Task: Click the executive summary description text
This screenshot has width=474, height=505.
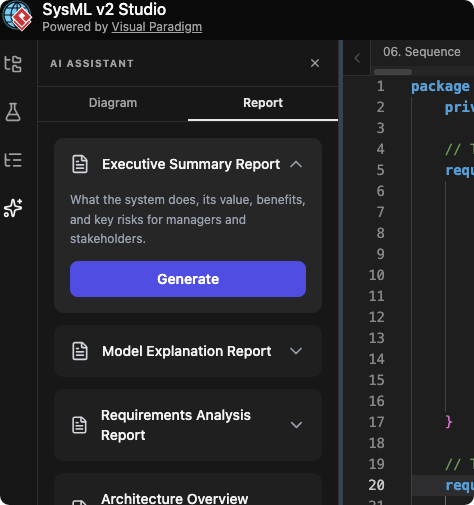Action: tap(188, 219)
